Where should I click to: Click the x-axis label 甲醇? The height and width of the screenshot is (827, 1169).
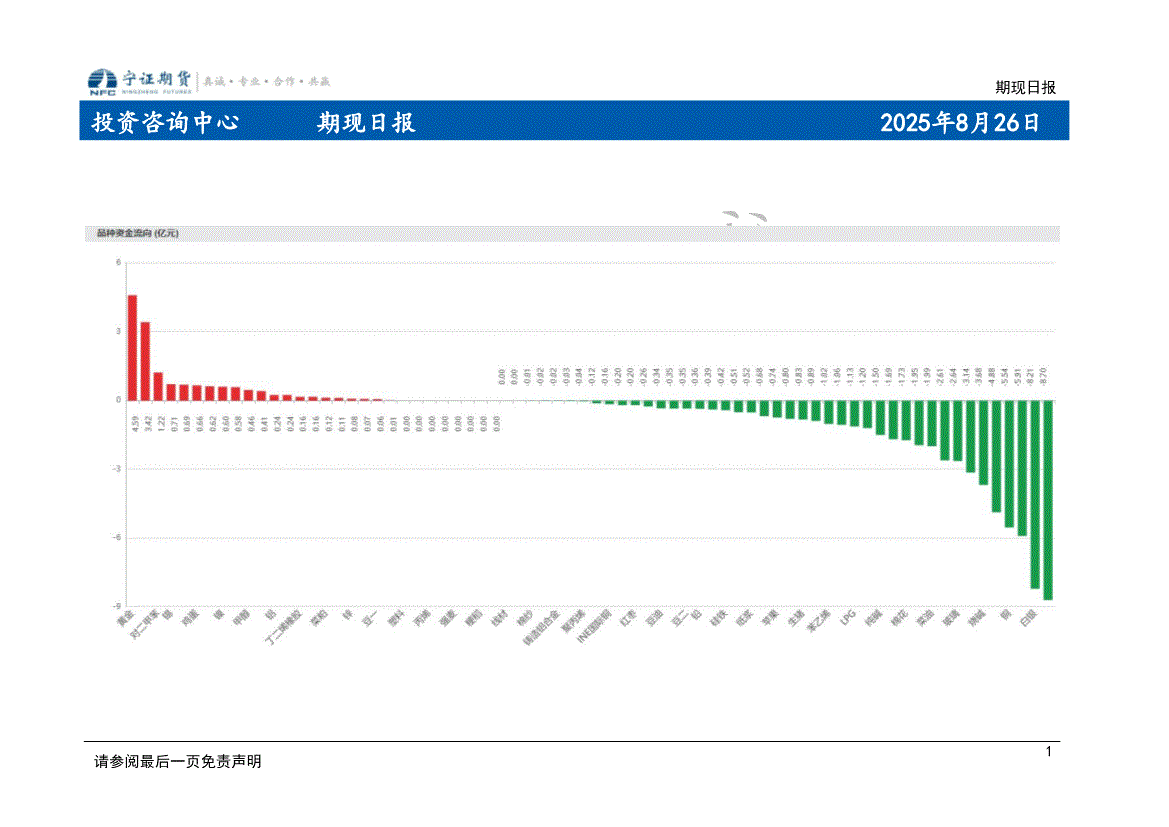click(x=241, y=617)
